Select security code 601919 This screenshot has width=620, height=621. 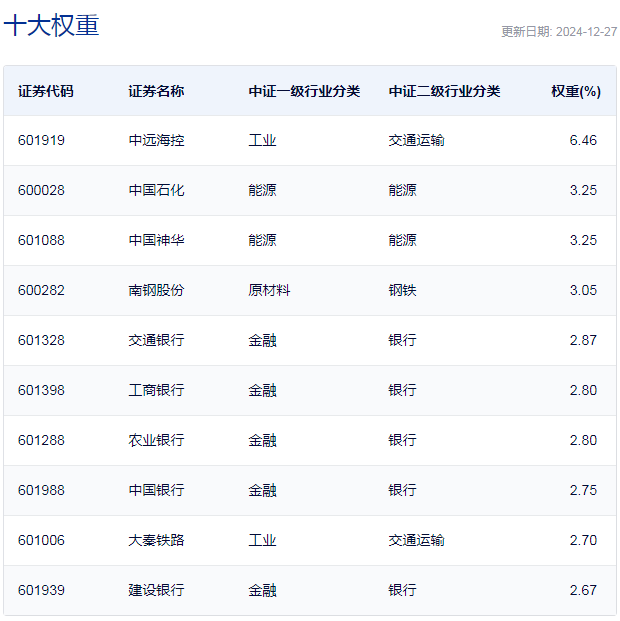coord(41,140)
